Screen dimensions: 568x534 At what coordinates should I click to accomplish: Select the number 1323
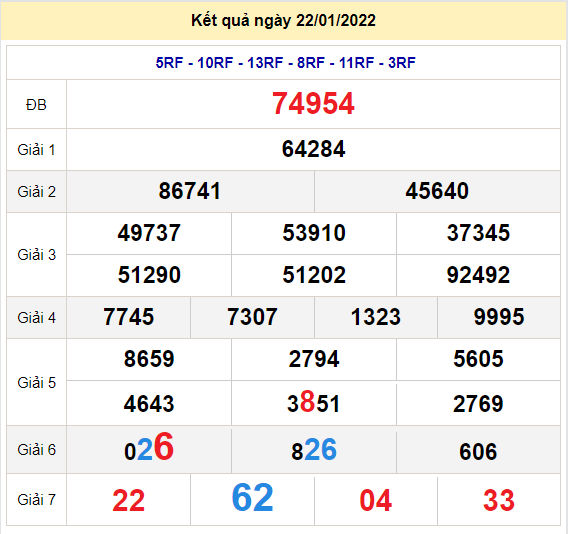pos(376,317)
